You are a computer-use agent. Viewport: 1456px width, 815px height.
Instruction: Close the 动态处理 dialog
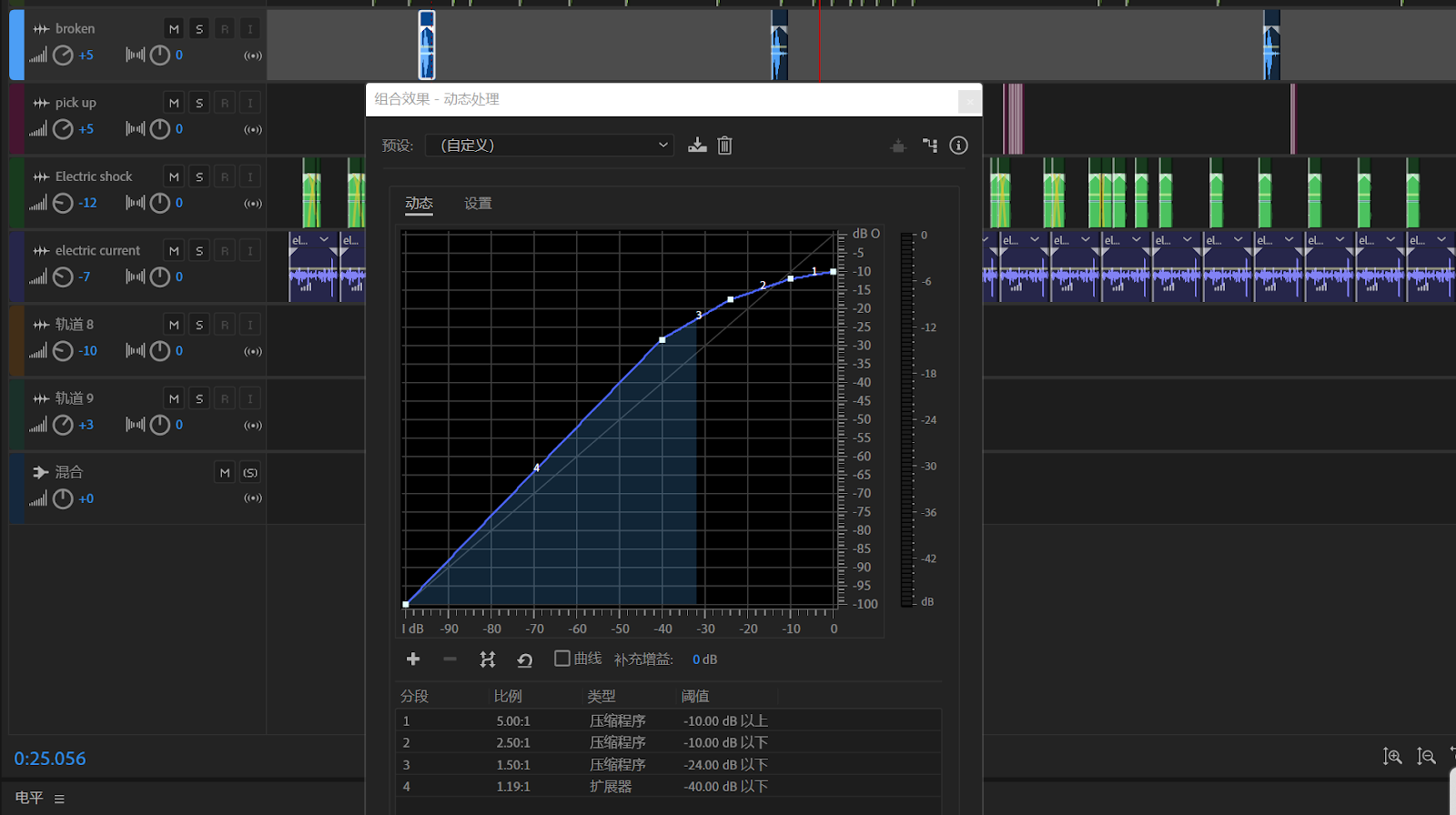(970, 101)
